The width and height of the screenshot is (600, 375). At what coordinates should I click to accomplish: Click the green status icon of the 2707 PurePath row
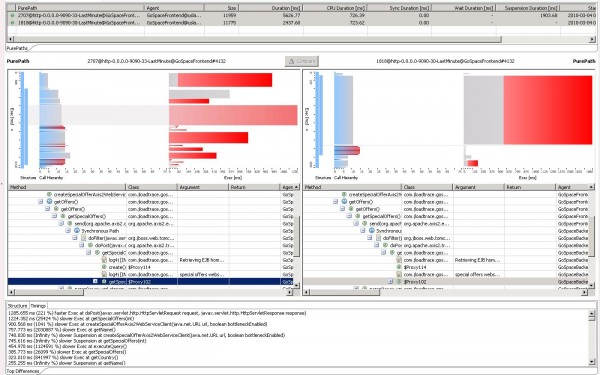click(x=12, y=15)
